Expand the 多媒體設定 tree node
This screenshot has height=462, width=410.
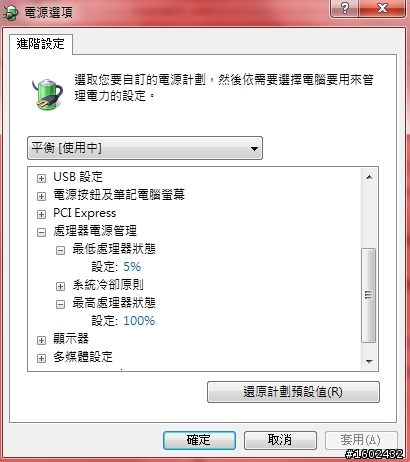pos(41,358)
